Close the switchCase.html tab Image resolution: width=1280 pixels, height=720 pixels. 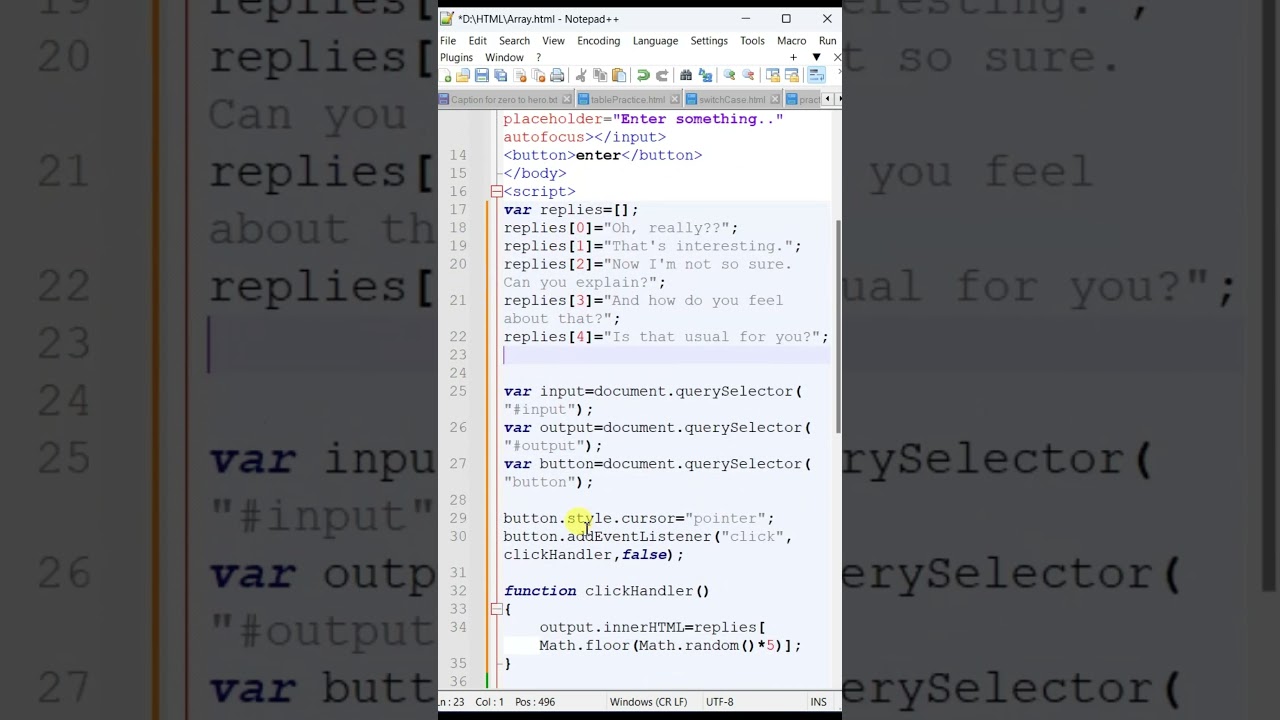point(774,100)
